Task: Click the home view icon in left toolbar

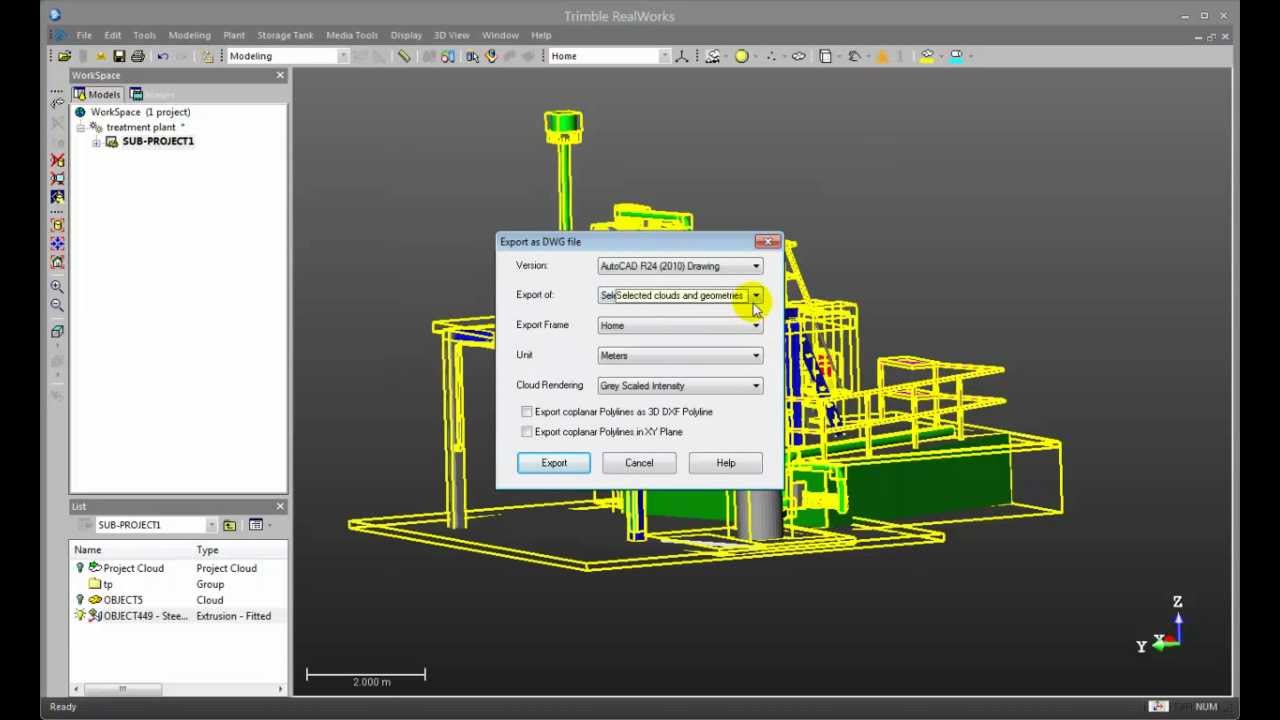Action: pyautogui.click(x=57, y=262)
